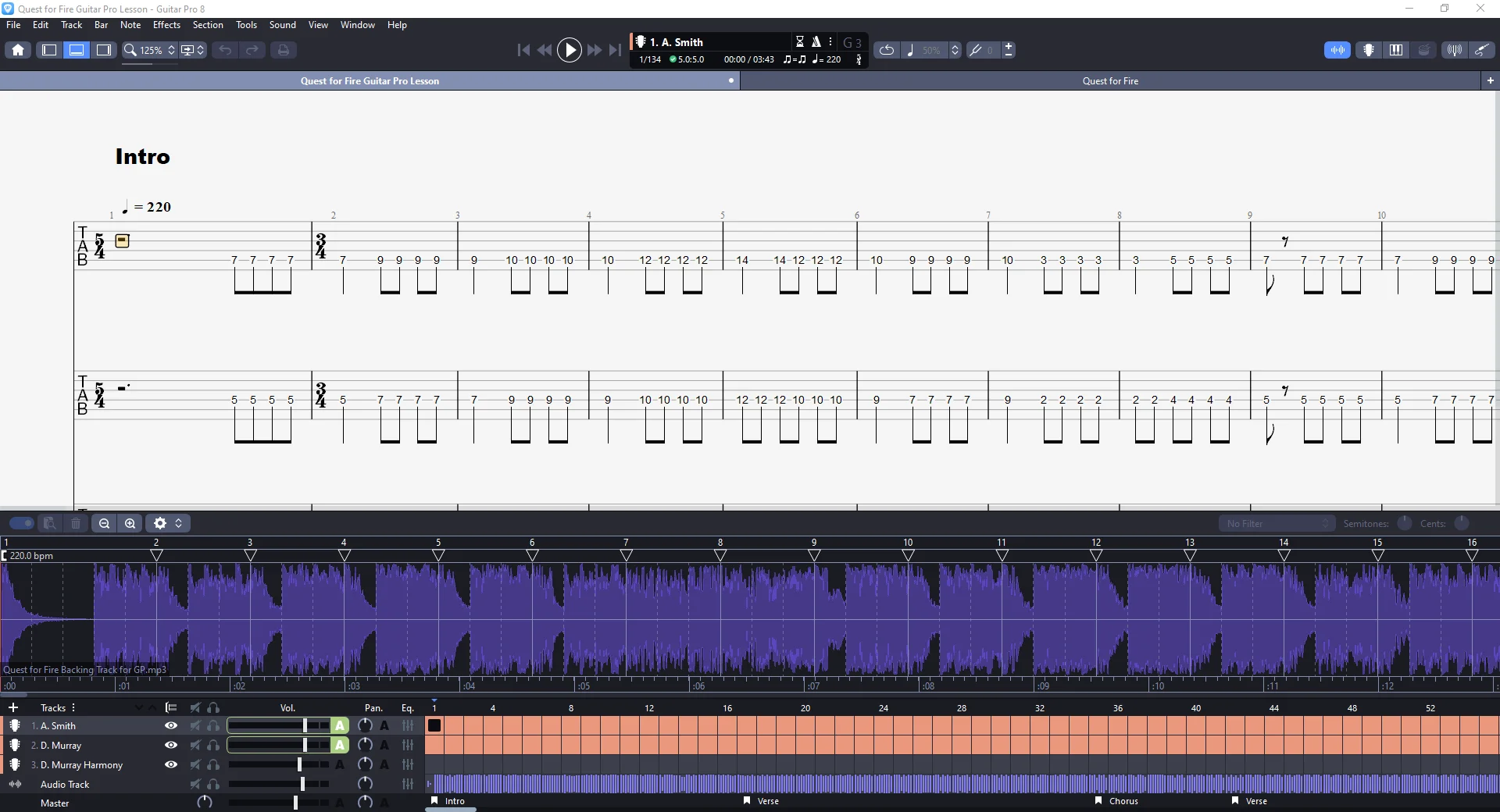The image size is (1500, 812).
Task: Open the audio track settings gear
Action: [x=160, y=523]
